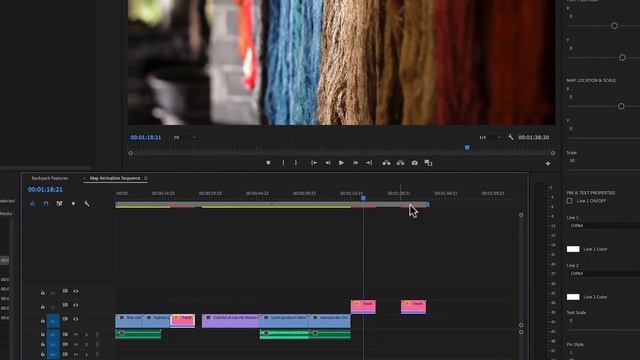Select the pink clip under the timeline playhead
The height and width of the screenshot is (360, 640).
tap(363, 307)
